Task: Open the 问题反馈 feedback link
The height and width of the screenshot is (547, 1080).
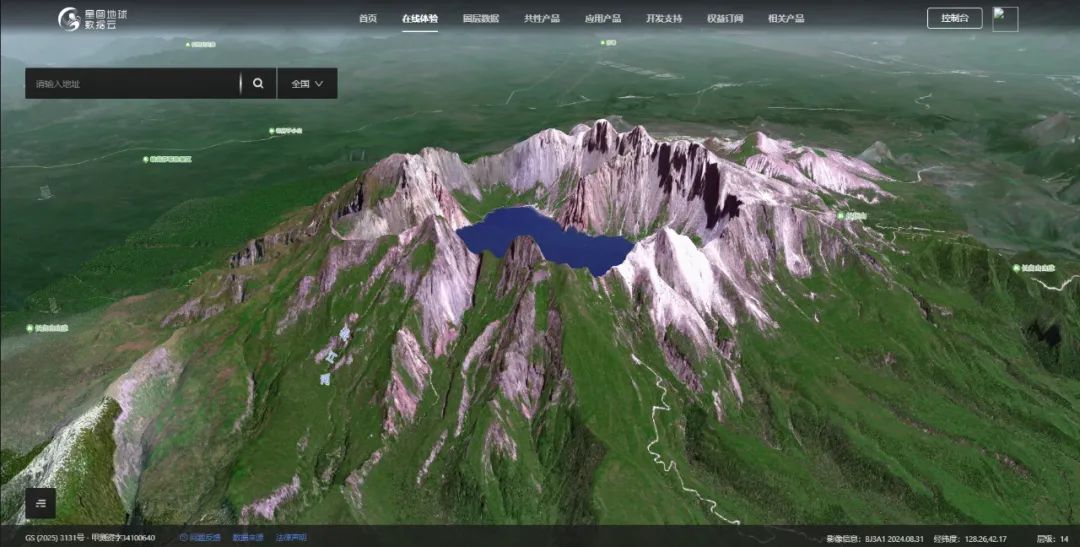Action: 201,538
